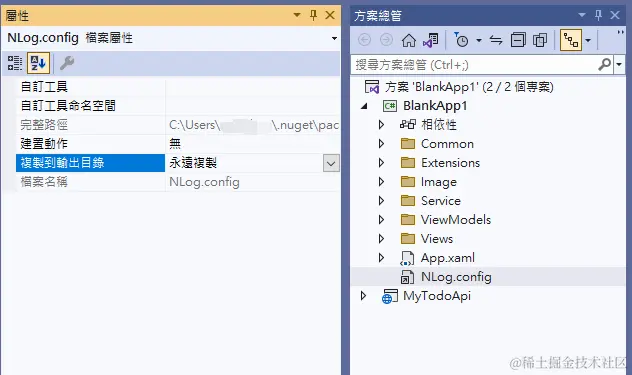Open property pages wrench icon
632x375 pixels.
coord(67,63)
